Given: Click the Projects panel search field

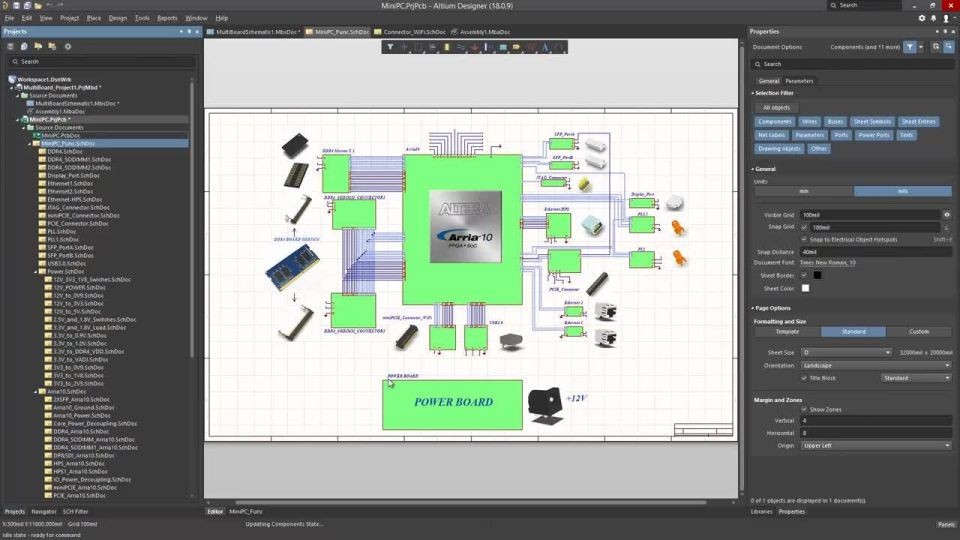Looking at the screenshot, I should tap(101, 61).
